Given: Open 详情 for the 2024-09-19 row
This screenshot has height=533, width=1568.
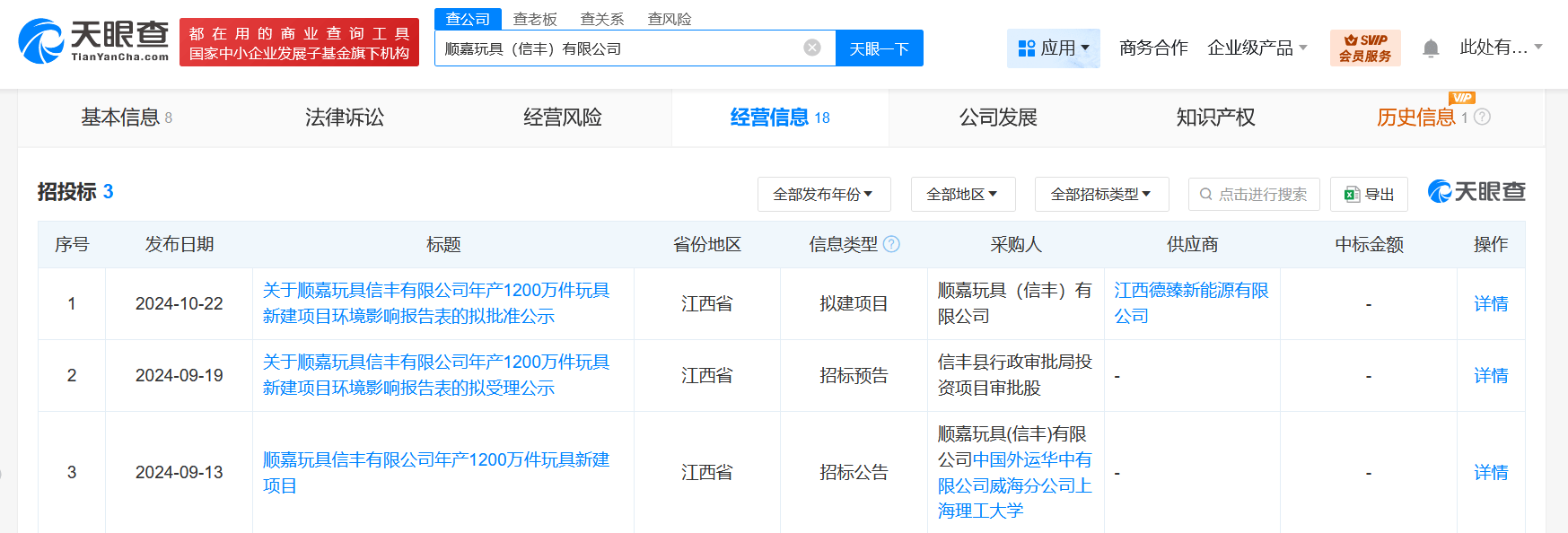Looking at the screenshot, I should pyautogui.click(x=1491, y=375).
